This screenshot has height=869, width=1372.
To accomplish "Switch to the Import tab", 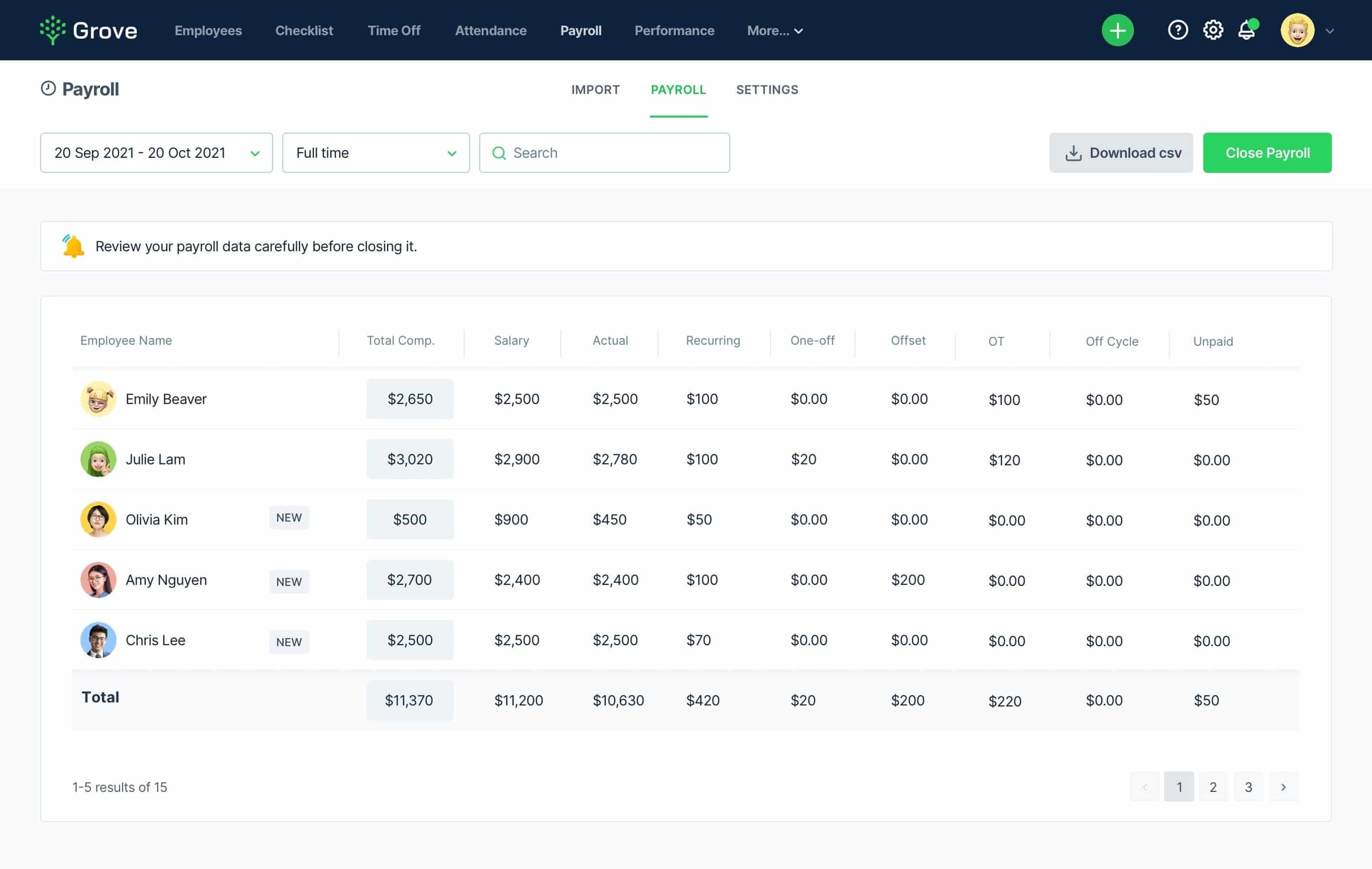I will [x=595, y=90].
